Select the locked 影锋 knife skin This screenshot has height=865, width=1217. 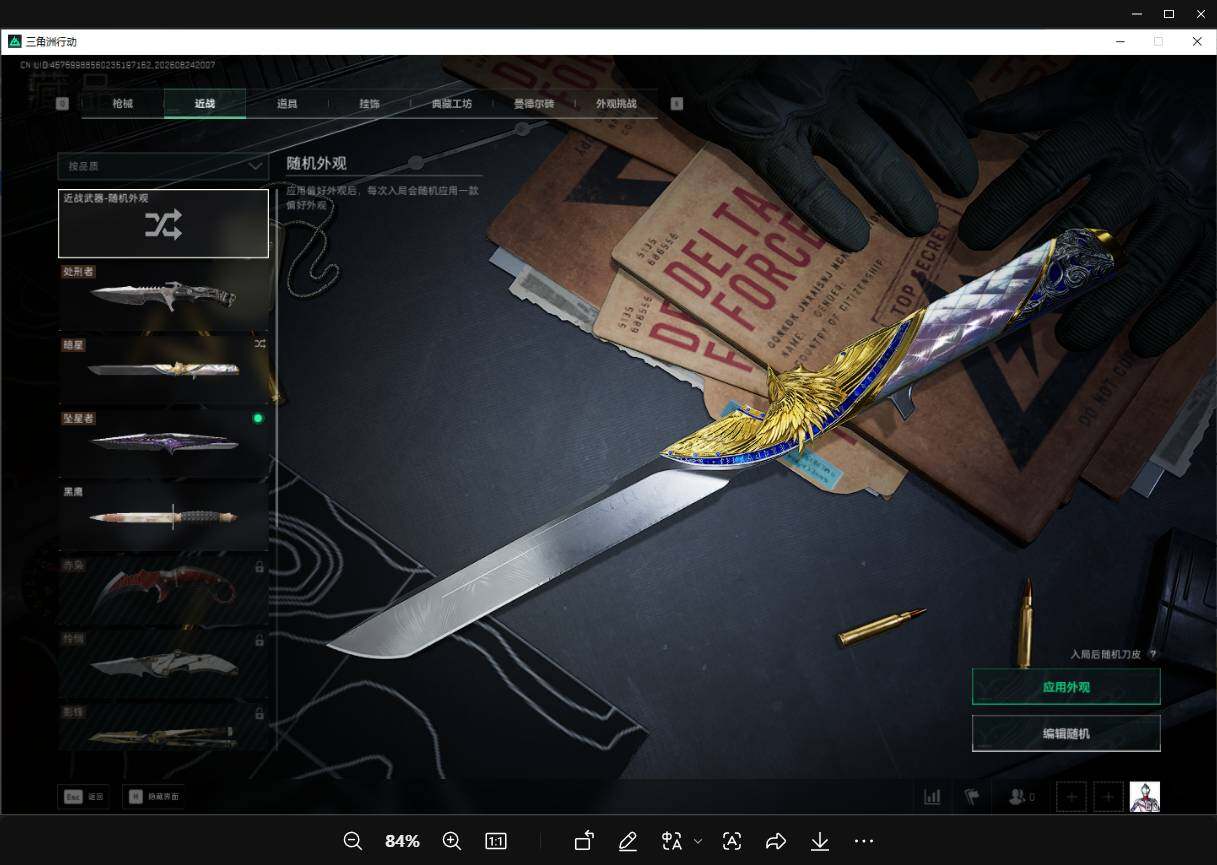[163, 727]
